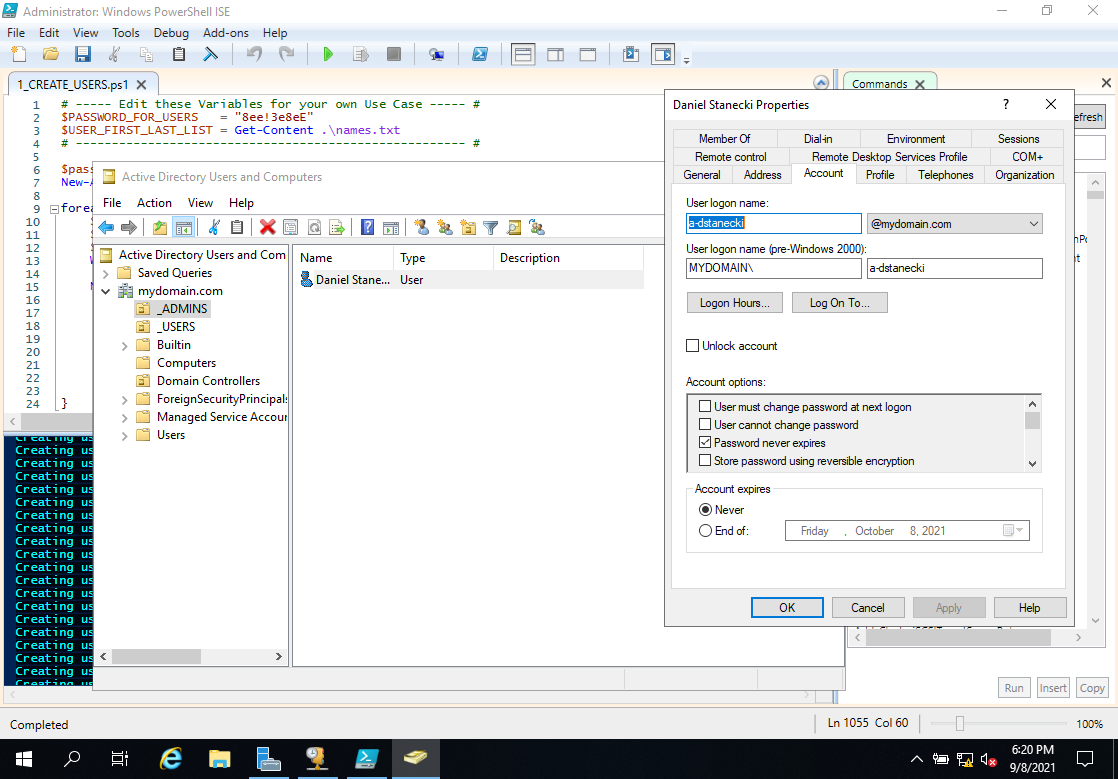Save the script using the floppy disk icon
Viewport: 1118px width, 779px height.
click(x=83, y=54)
